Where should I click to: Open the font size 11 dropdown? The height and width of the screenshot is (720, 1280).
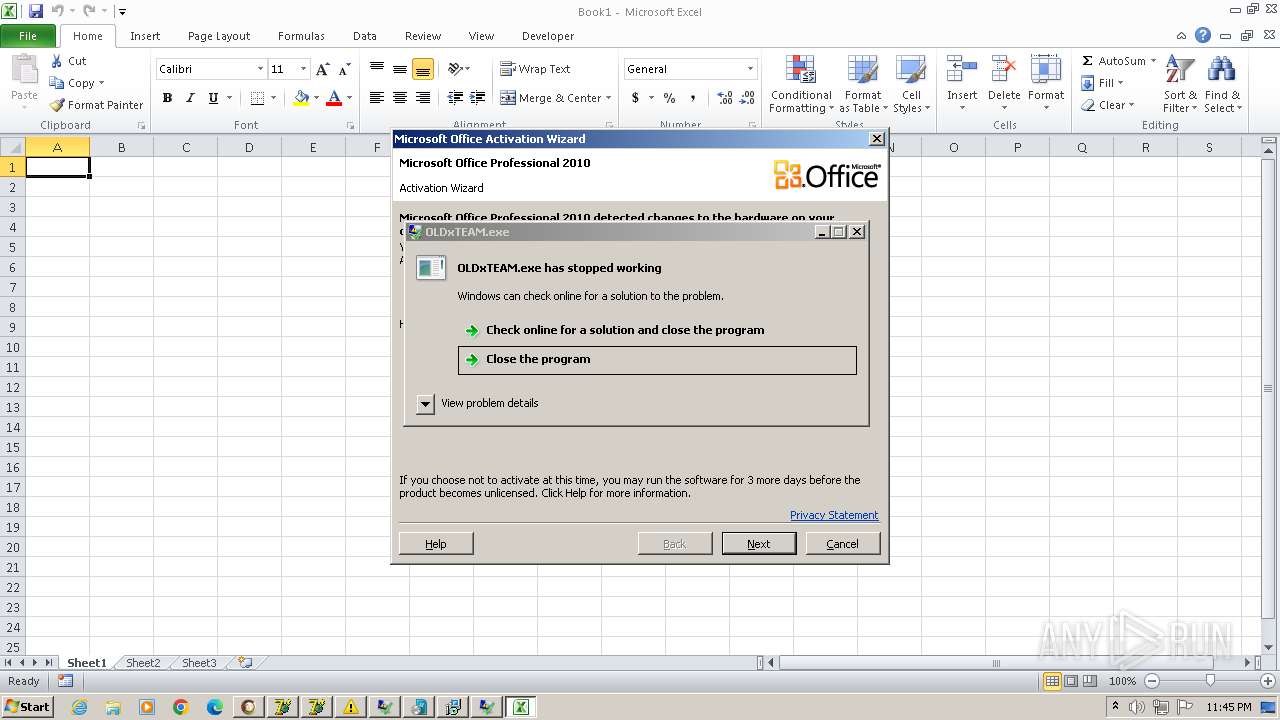click(x=303, y=69)
